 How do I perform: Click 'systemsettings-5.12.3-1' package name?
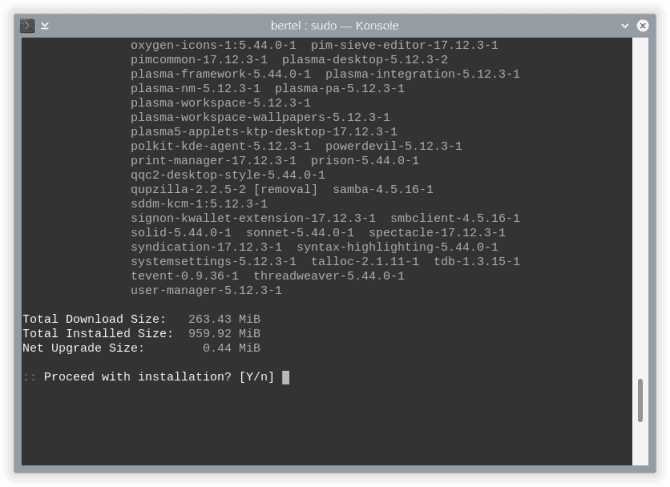(x=213, y=261)
